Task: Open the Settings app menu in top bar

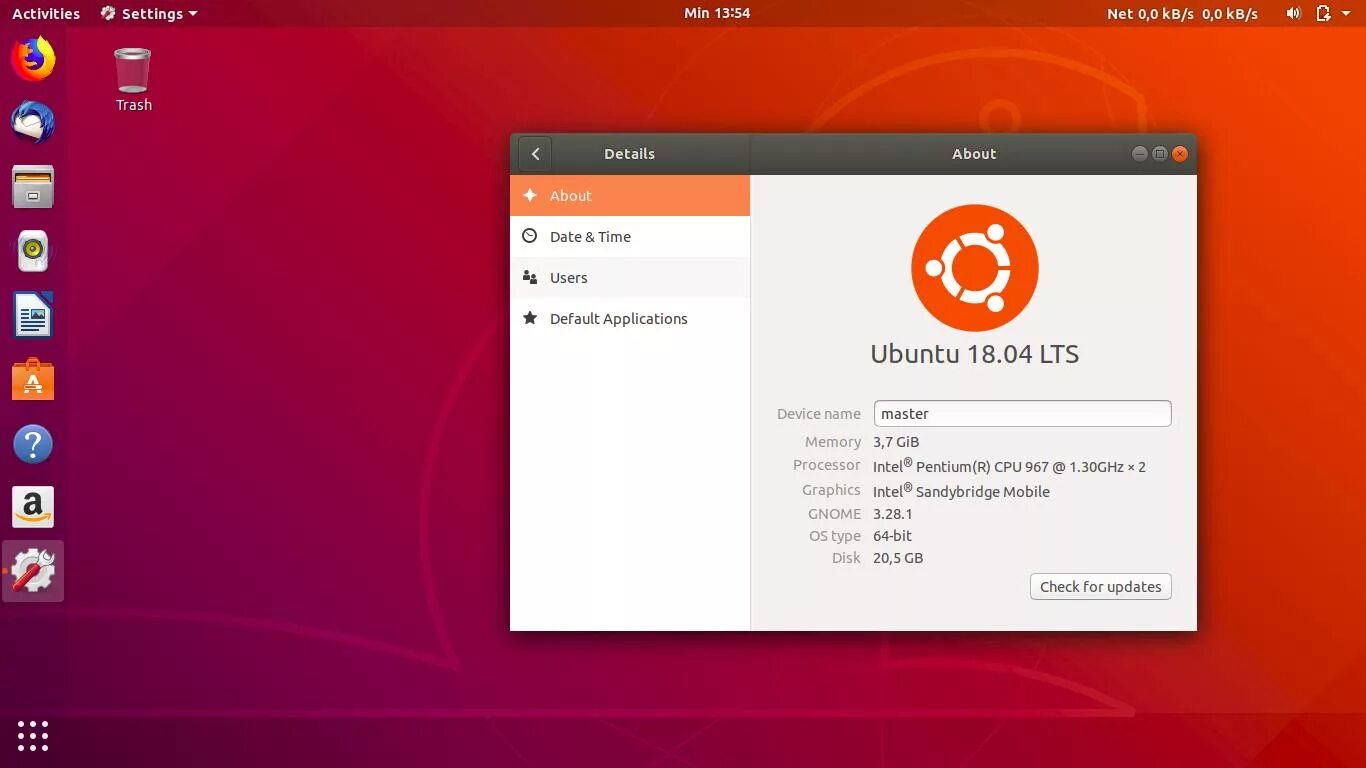Action: [x=149, y=14]
